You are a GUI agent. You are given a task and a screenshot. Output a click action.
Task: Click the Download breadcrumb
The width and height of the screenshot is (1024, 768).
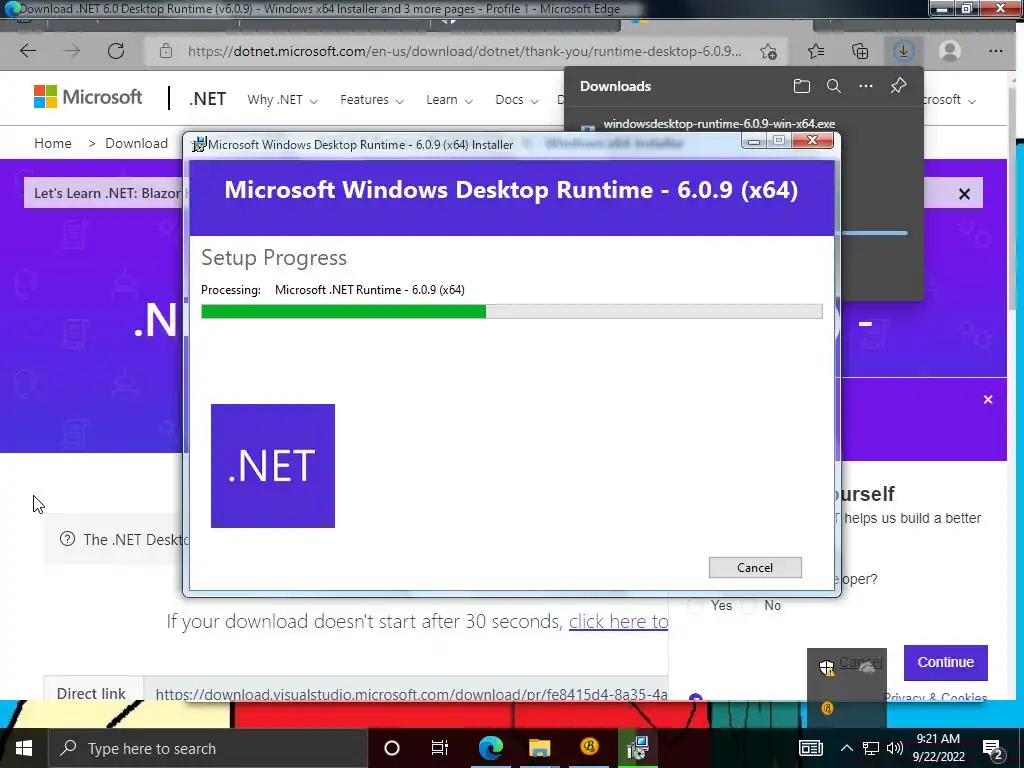[136, 143]
